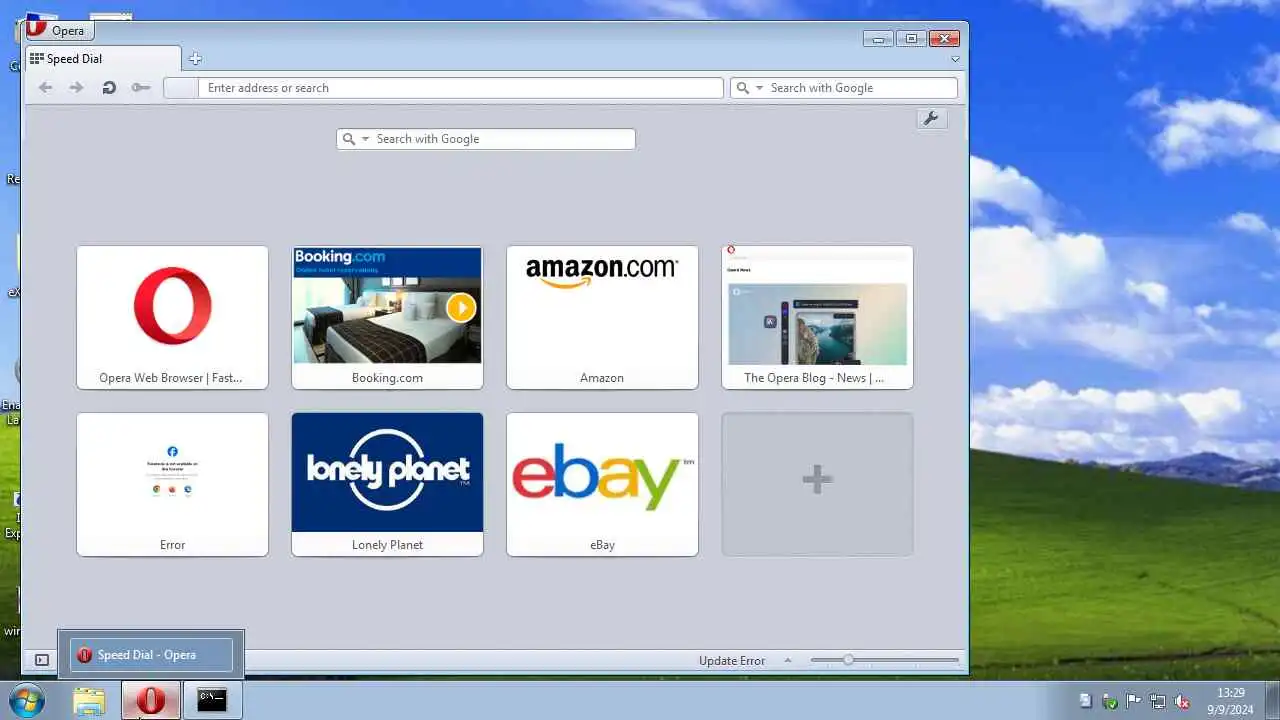Toggle the panels icon in the status bar
This screenshot has width=1280, height=720.
coord(42,660)
